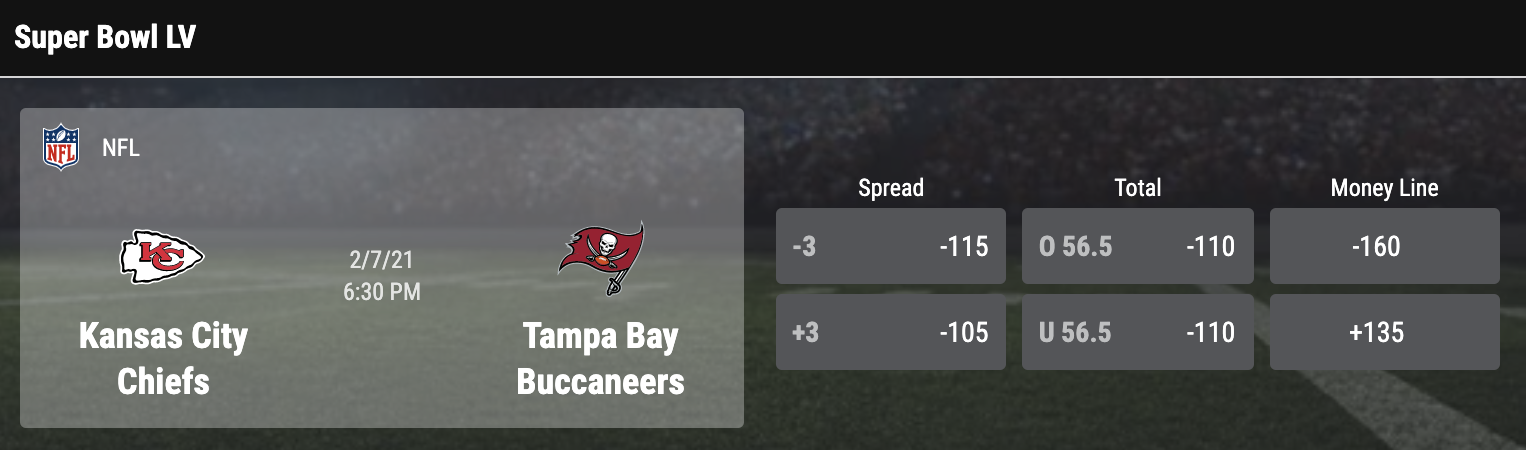1526x450 pixels.
Task: Bet the Buccaneers +135 money line
Action: coord(1384,332)
